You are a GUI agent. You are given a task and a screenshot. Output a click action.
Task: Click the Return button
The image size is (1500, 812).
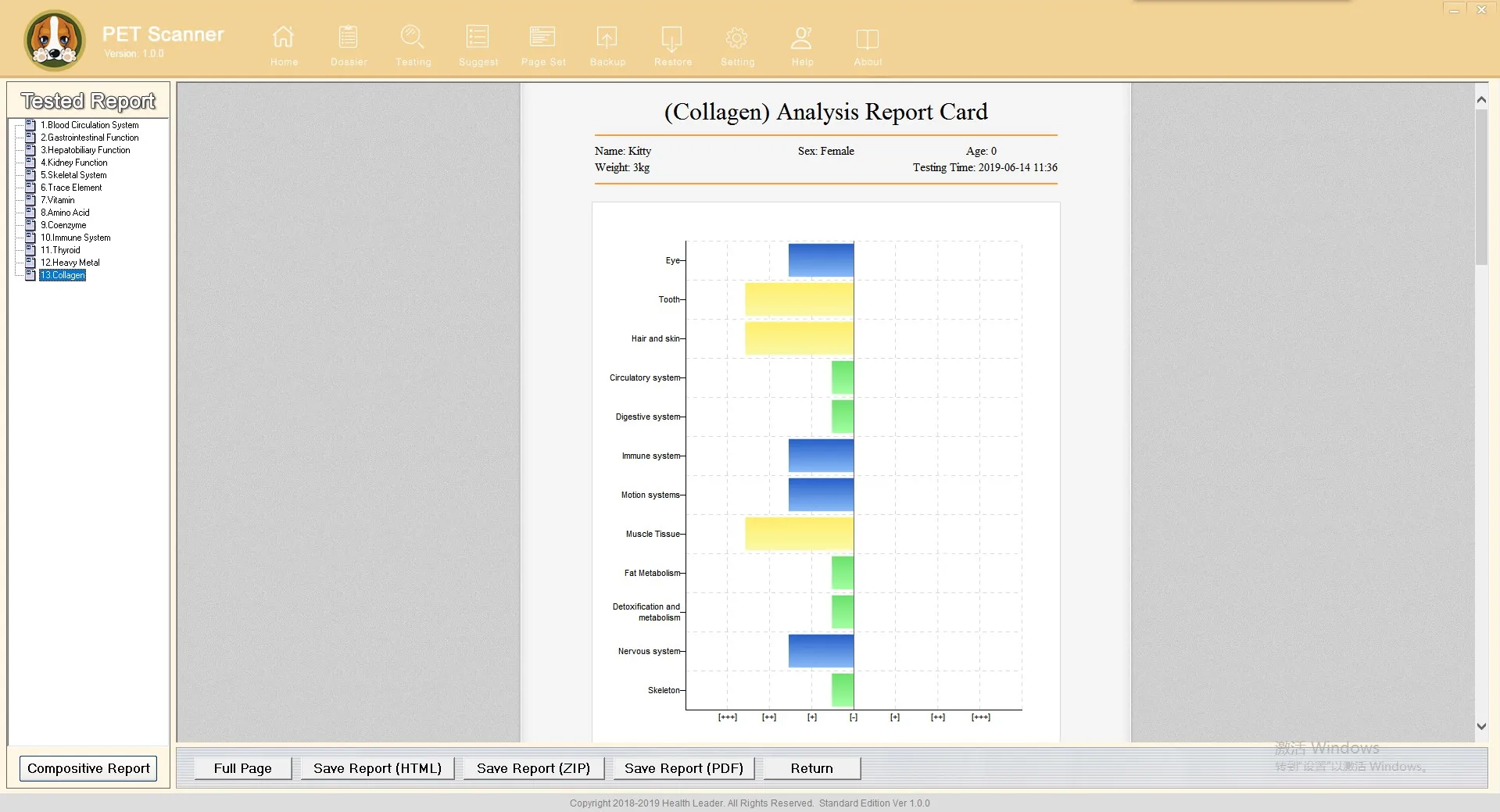(812, 768)
